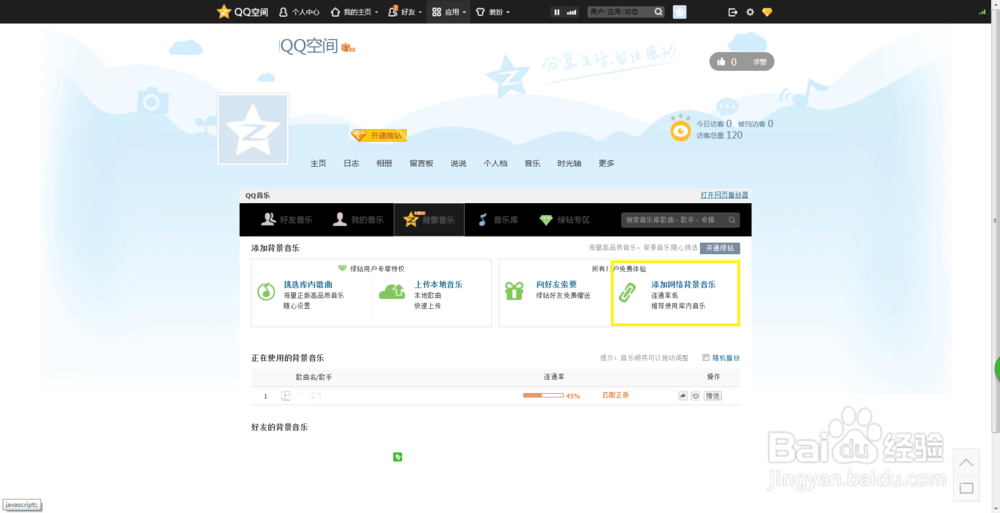Click the logout exit icon
This screenshot has width=1000, height=513.
coord(733,12)
